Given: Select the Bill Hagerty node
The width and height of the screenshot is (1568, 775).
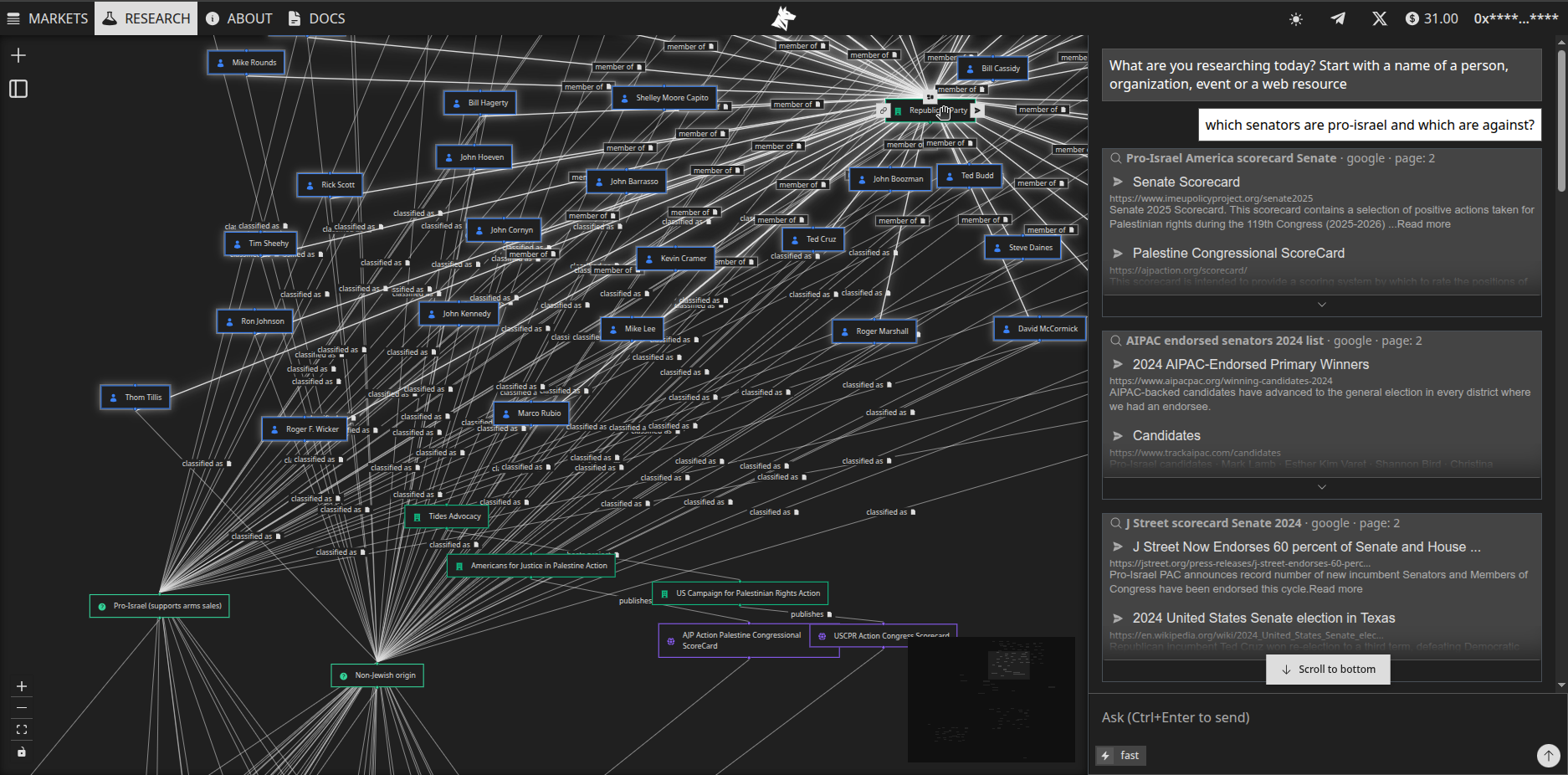Looking at the screenshot, I should (480, 103).
